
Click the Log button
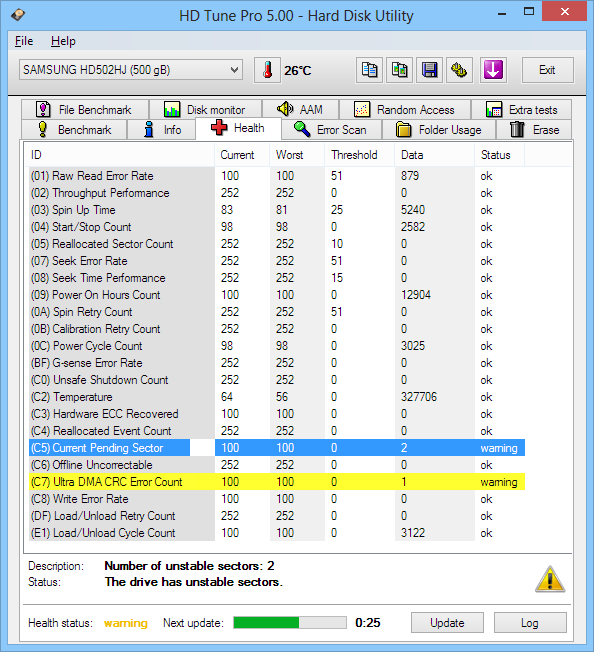coord(530,623)
